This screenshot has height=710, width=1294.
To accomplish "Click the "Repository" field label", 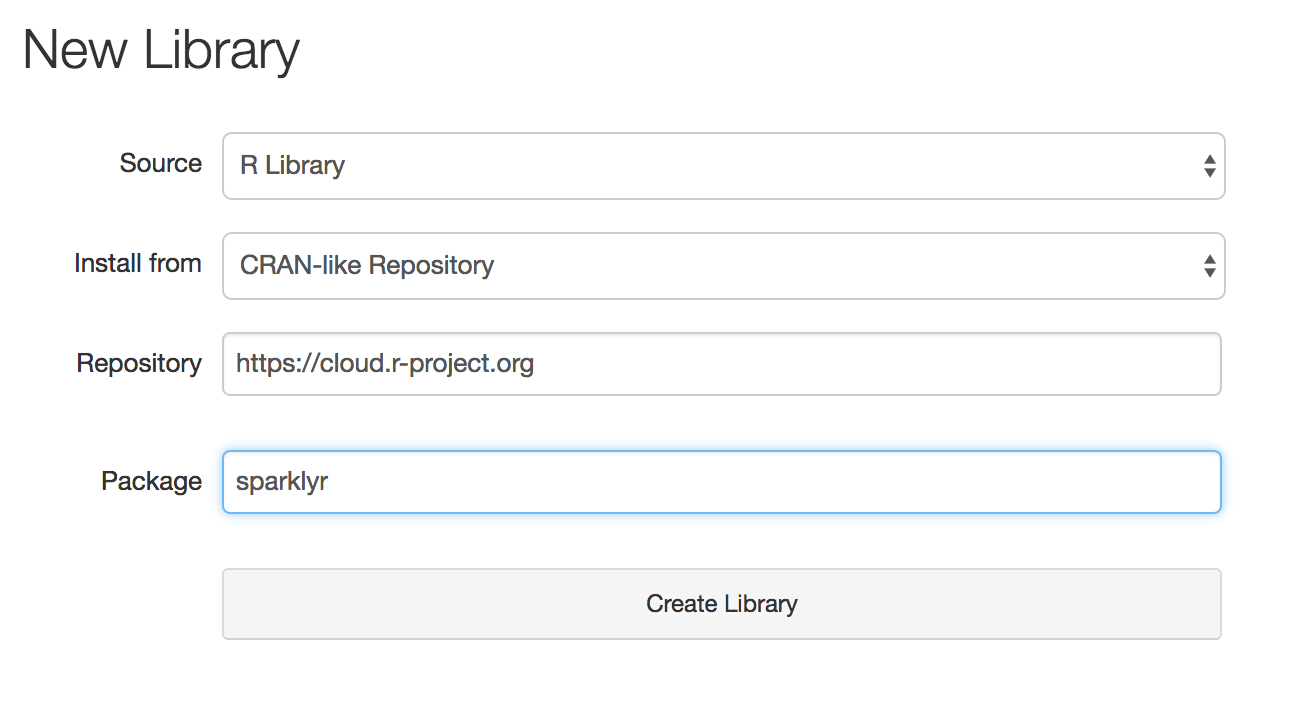I will 139,364.
